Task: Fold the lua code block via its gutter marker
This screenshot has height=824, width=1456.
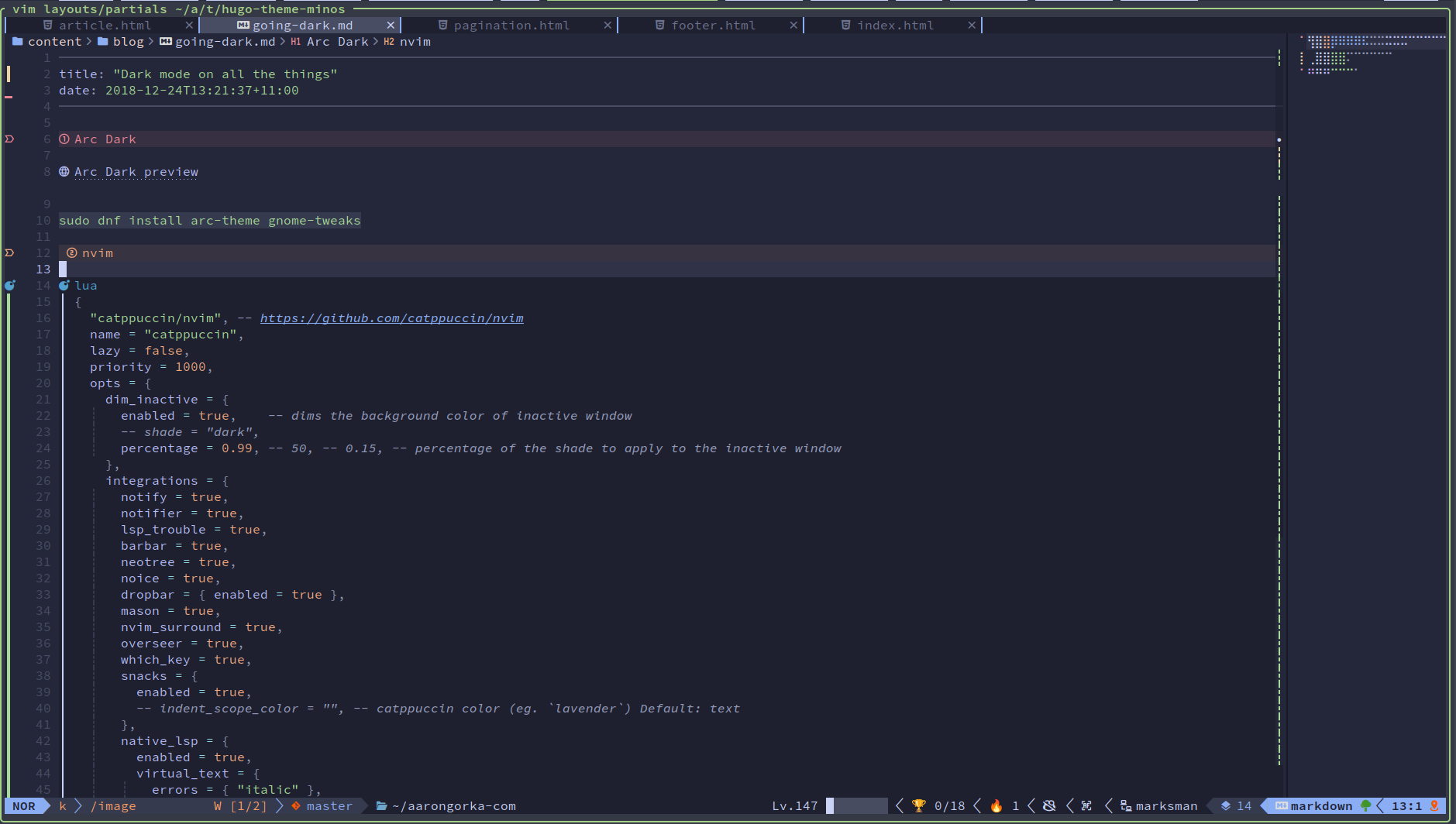Action: pos(9,285)
